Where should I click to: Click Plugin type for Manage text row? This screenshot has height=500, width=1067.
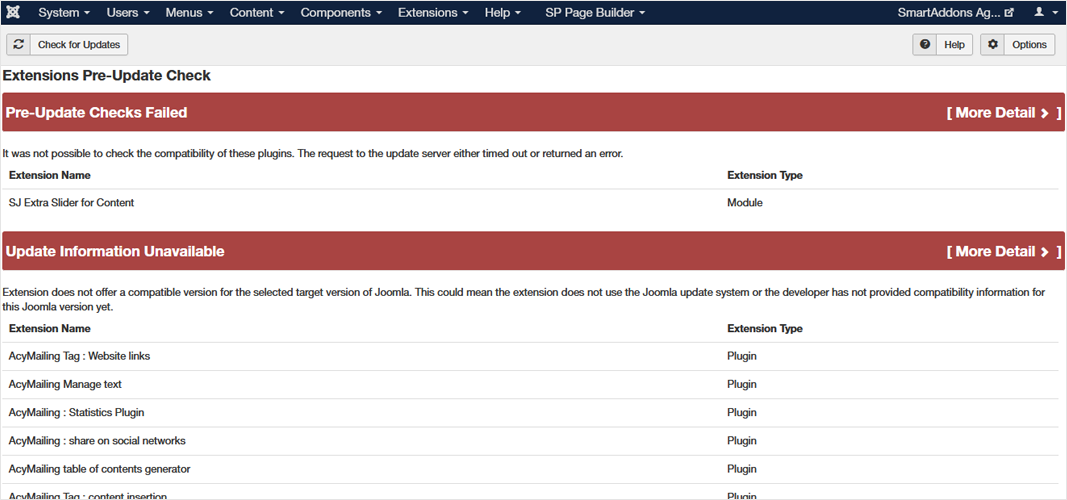pyautogui.click(x=742, y=384)
